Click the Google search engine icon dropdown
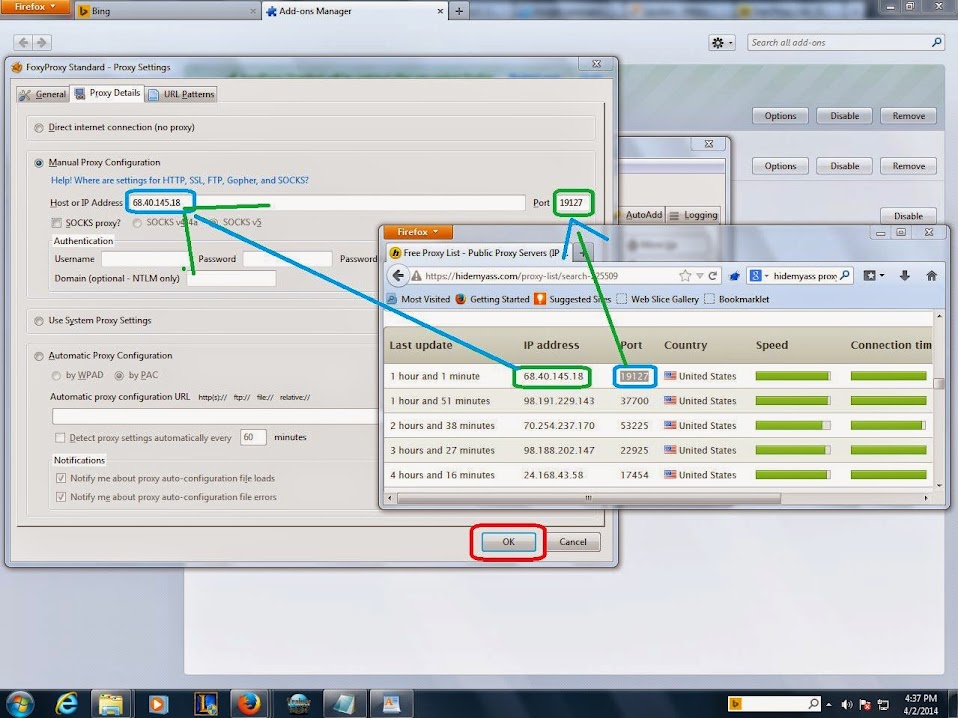This screenshot has height=718, width=958. [x=758, y=276]
